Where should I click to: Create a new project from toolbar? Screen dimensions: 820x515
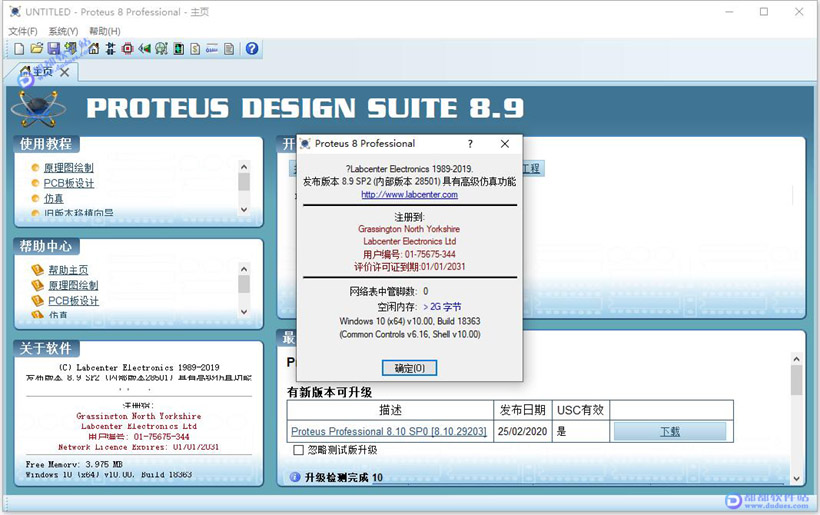coord(19,49)
